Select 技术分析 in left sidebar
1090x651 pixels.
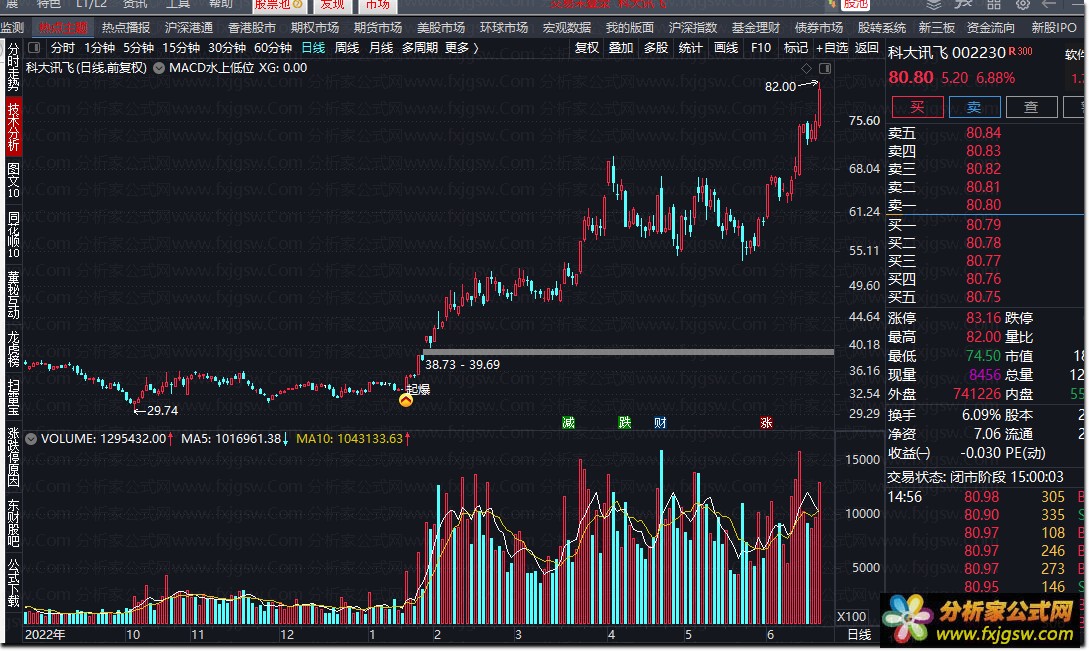[x=13, y=127]
